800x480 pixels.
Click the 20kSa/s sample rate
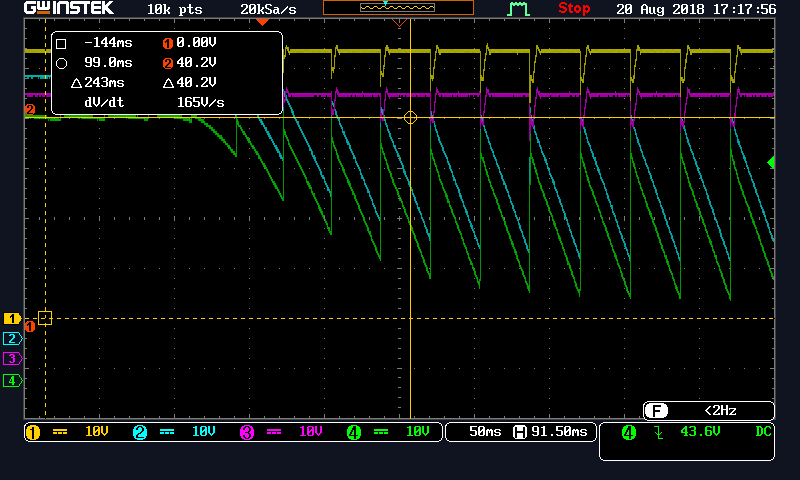point(268,9)
